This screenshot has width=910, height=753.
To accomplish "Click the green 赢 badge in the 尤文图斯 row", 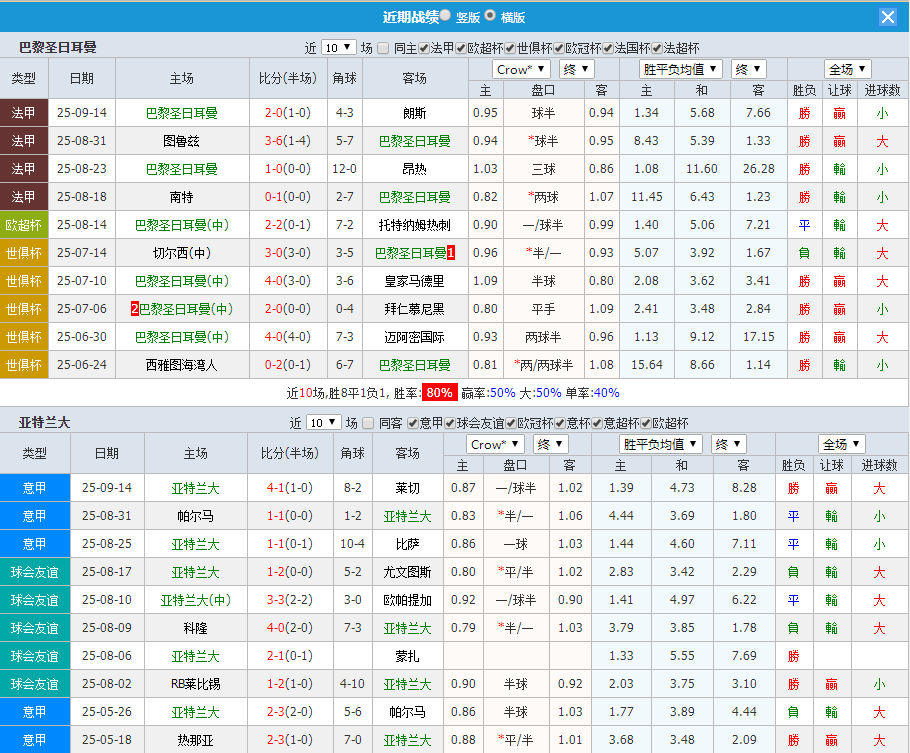I will (x=833, y=572).
